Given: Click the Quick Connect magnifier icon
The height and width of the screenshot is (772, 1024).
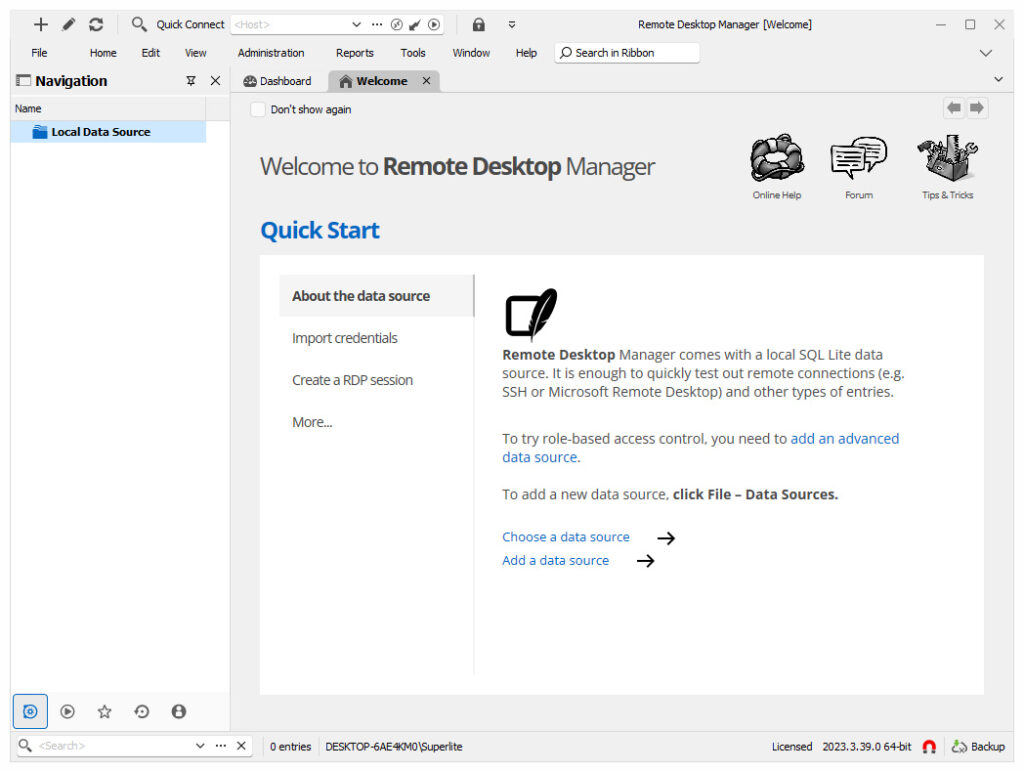Looking at the screenshot, I should [x=138, y=25].
